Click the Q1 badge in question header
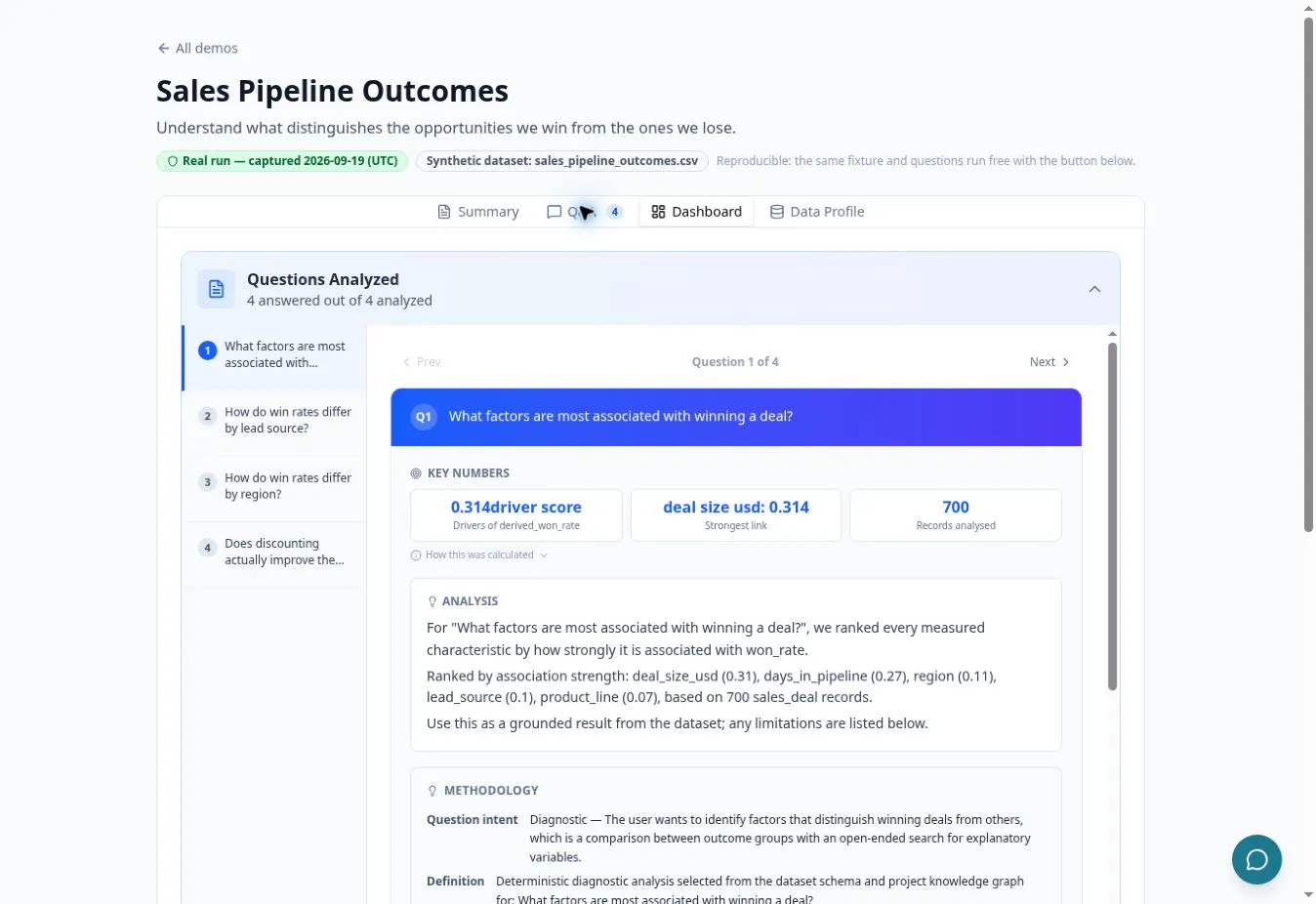This screenshot has width=1316, height=904. [x=423, y=417]
